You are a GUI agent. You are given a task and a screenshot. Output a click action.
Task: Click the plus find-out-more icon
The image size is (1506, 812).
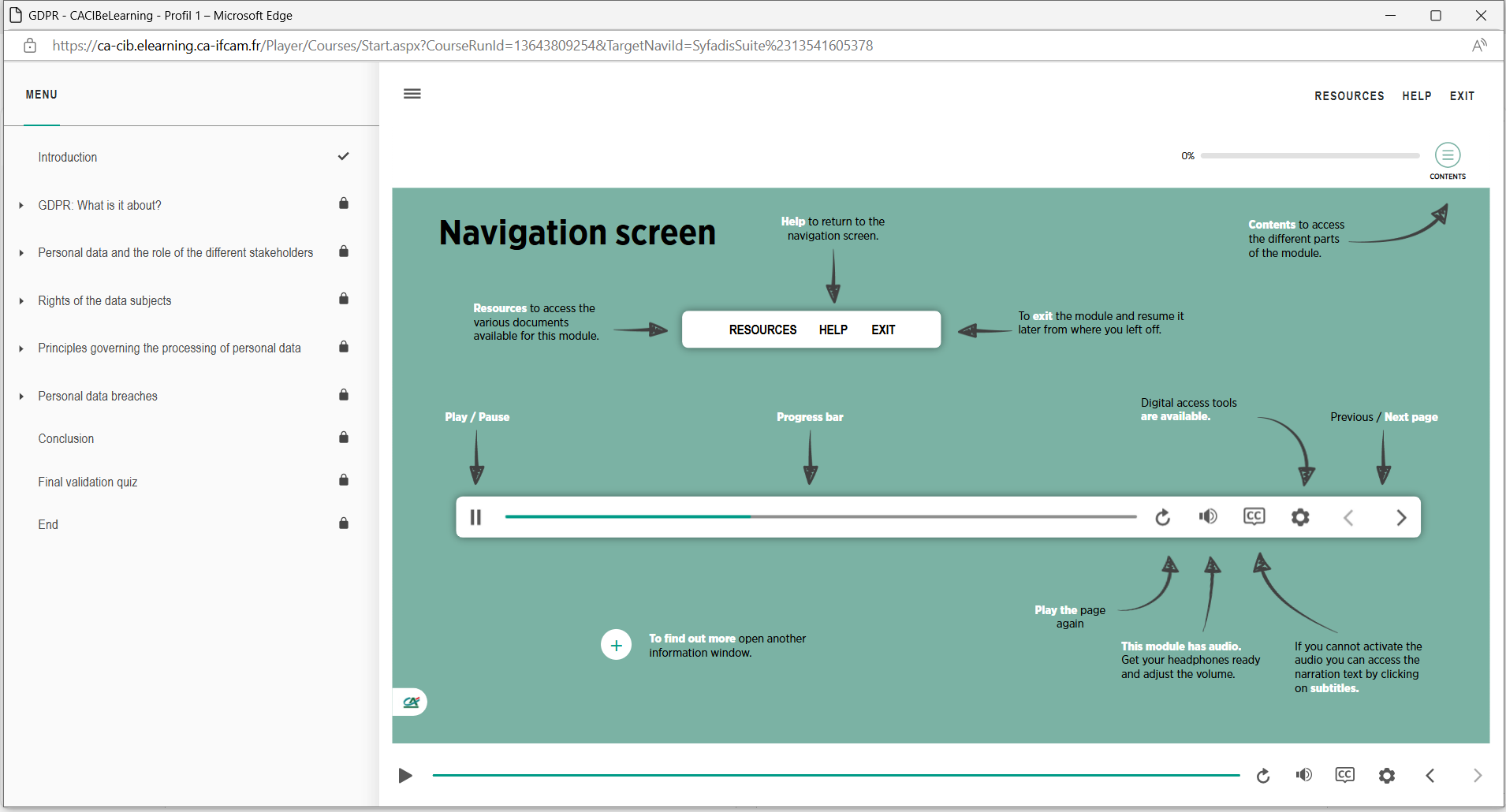616,645
